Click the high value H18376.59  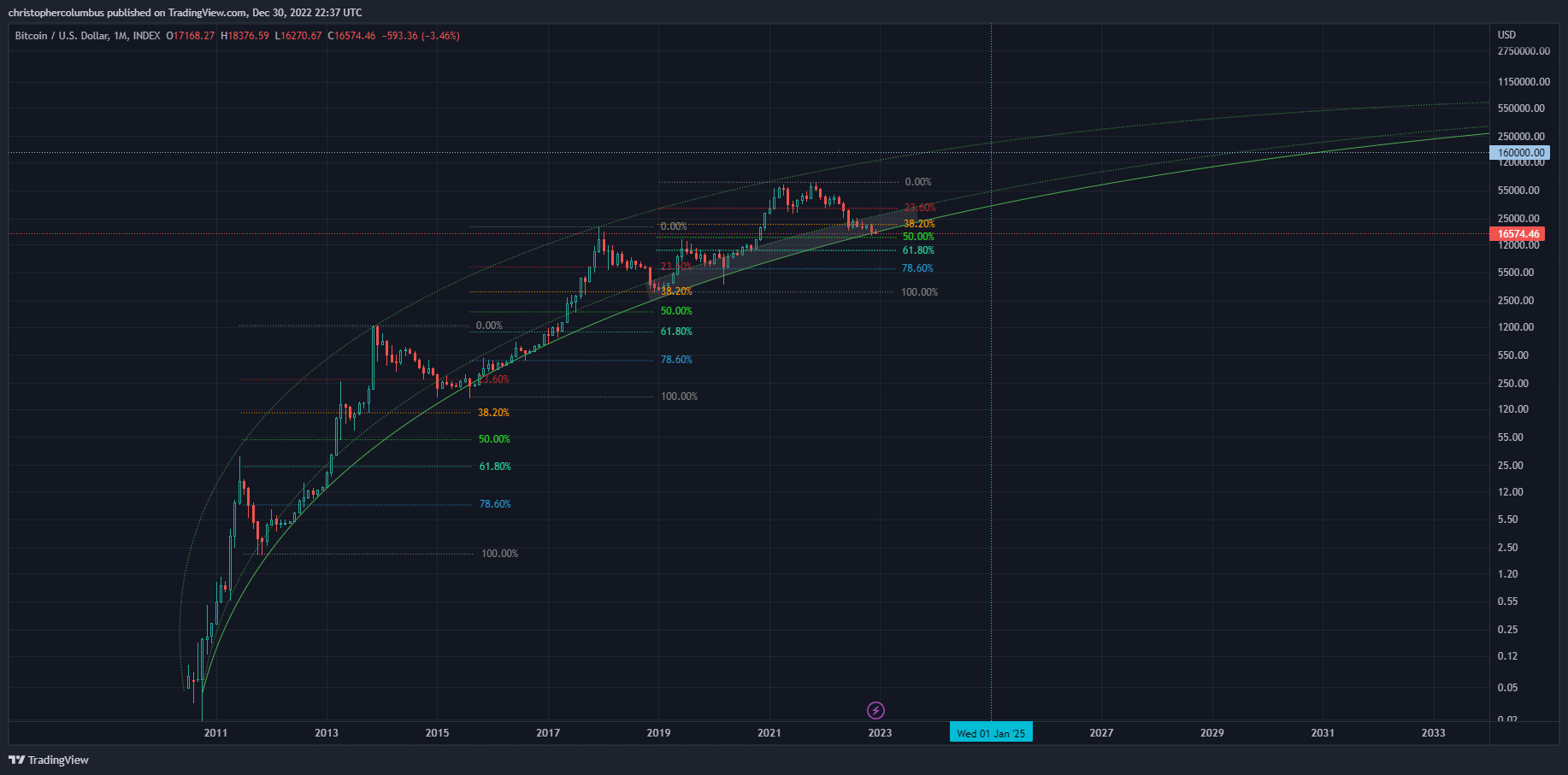[x=245, y=36]
